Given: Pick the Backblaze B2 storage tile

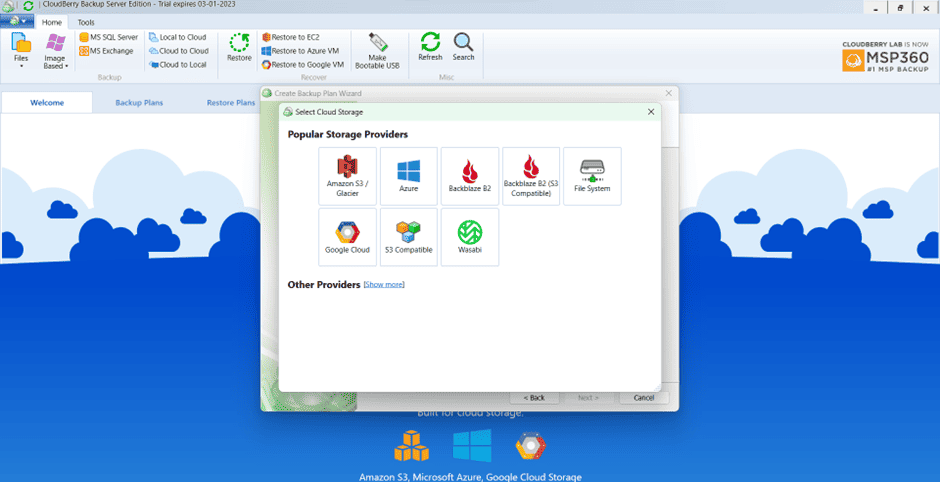Looking at the screenshot, I should click(470, 176).
